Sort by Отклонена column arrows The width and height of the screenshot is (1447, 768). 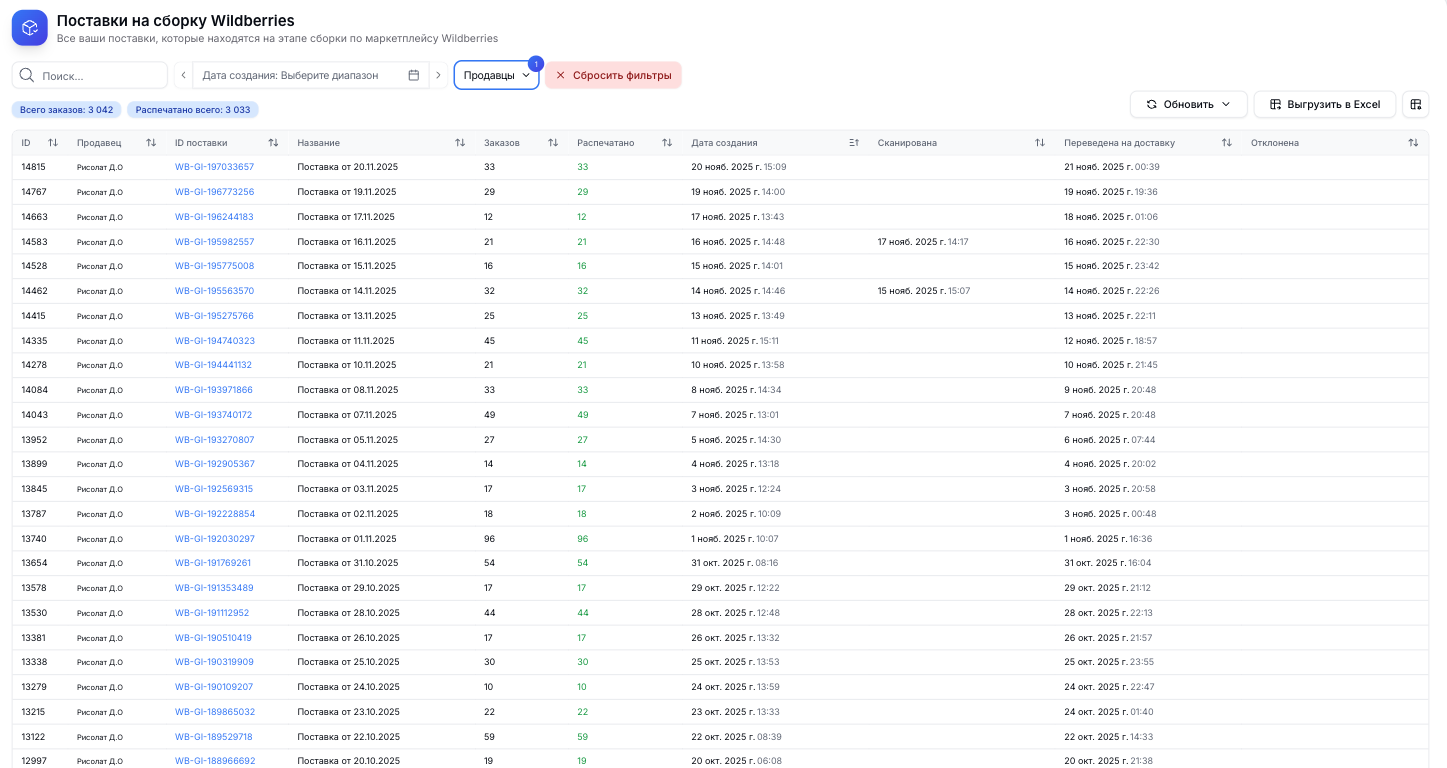pos(1413,143)
